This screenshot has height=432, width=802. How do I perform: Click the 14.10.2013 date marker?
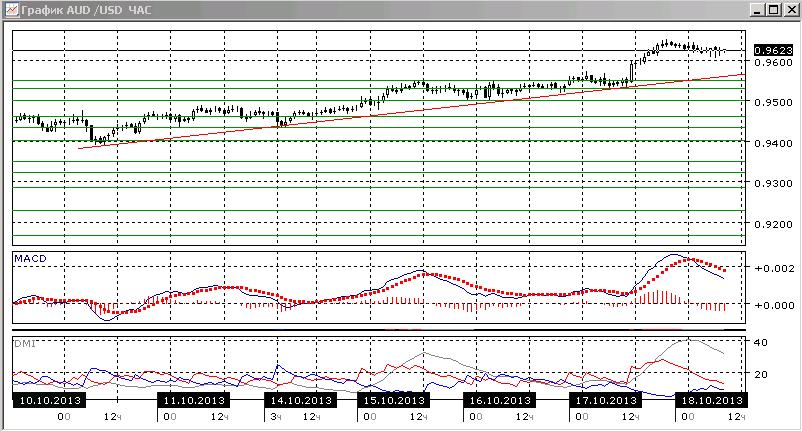coord(301,400)
